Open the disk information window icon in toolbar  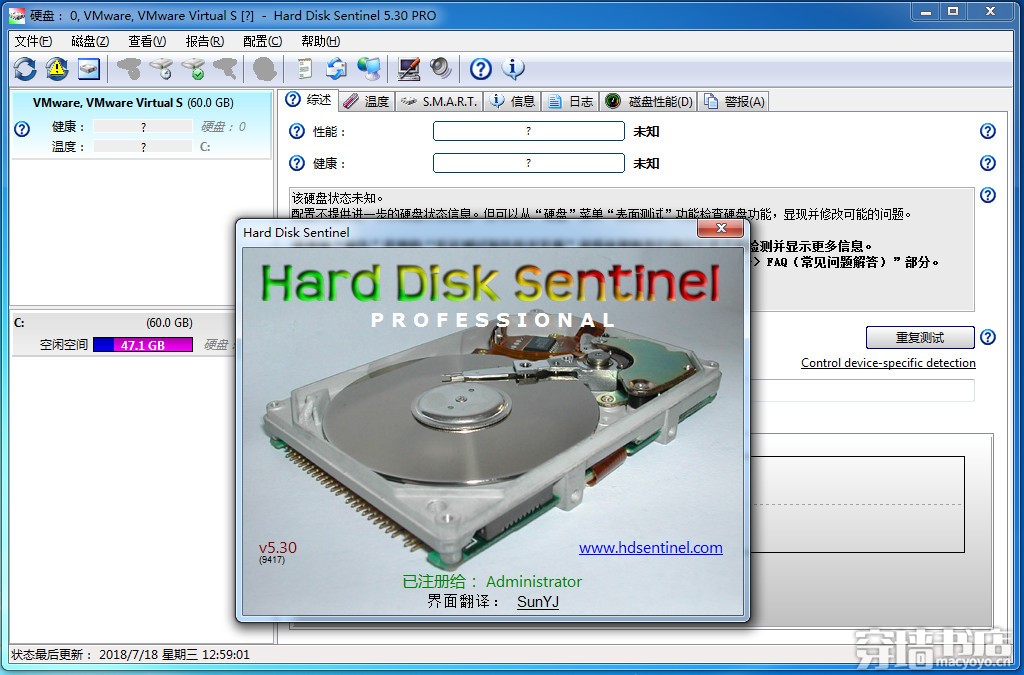(89, 69)
